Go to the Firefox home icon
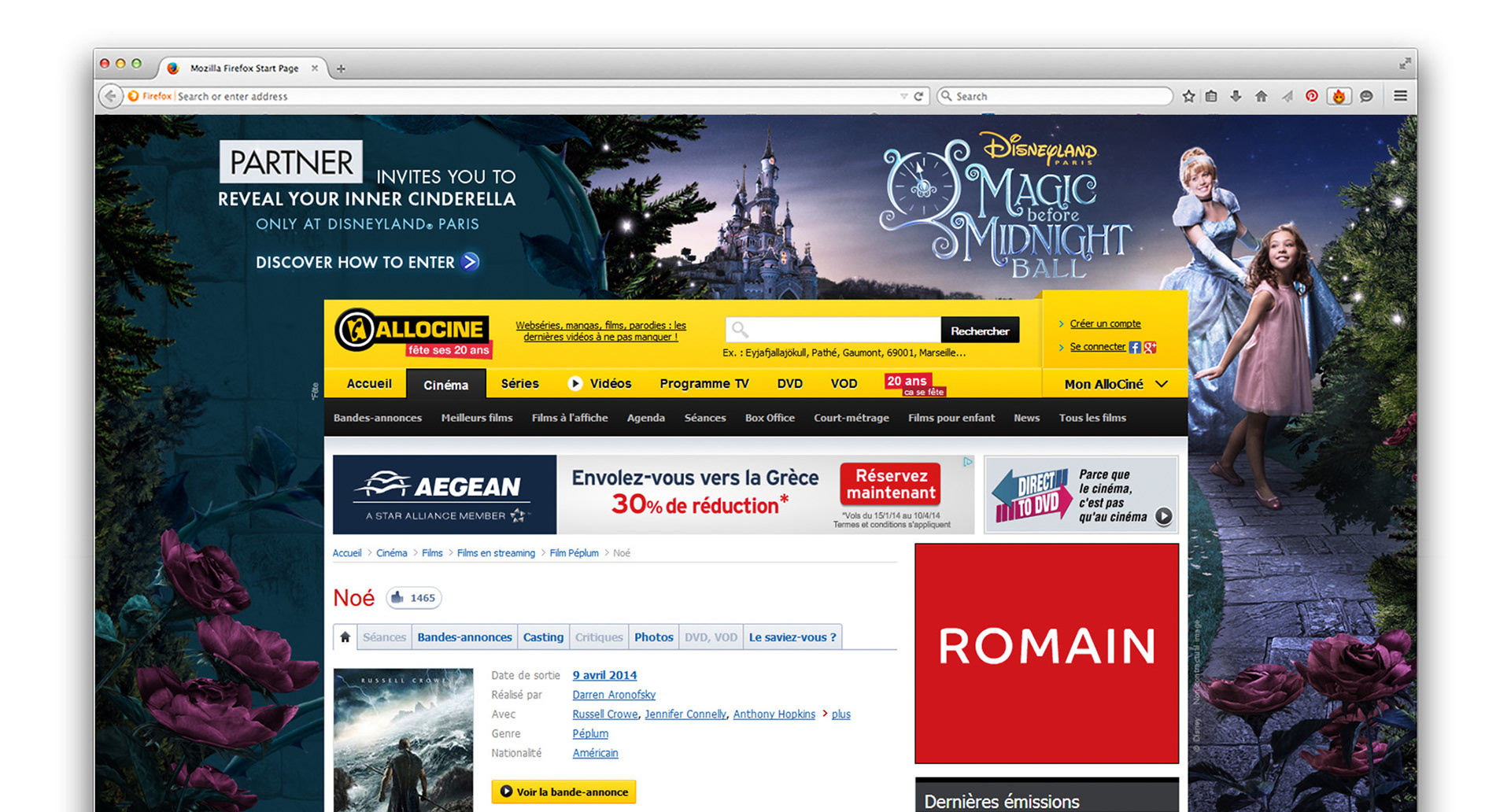The width and height of the screenshot is (1511, 812). [1261, 96]
